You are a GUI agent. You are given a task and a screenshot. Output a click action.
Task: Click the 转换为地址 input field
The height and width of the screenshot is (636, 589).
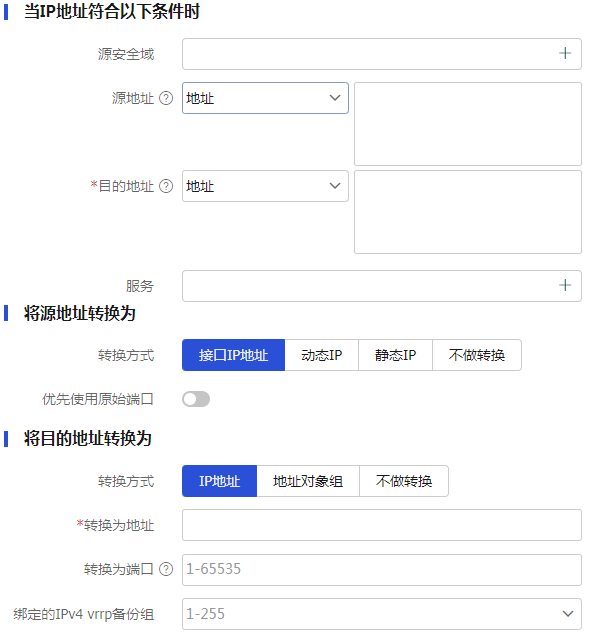pyautogui.click(x=382, y=525)
